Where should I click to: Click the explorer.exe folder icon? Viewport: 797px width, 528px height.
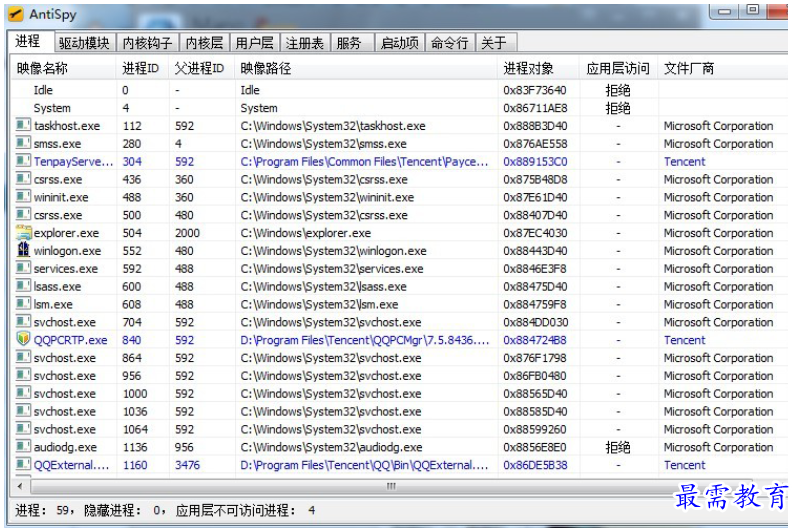tap(23, 232)
